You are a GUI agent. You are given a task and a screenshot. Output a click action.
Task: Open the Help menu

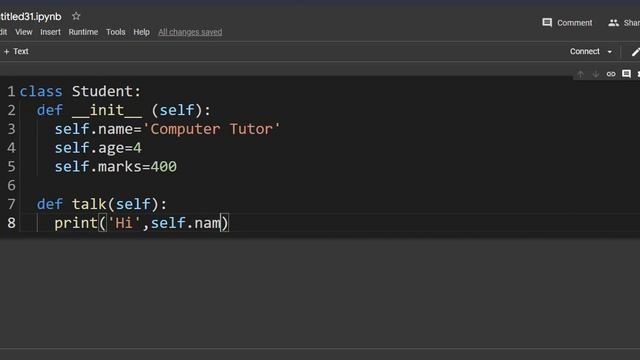pyautogui.click(x=141, y=32)
